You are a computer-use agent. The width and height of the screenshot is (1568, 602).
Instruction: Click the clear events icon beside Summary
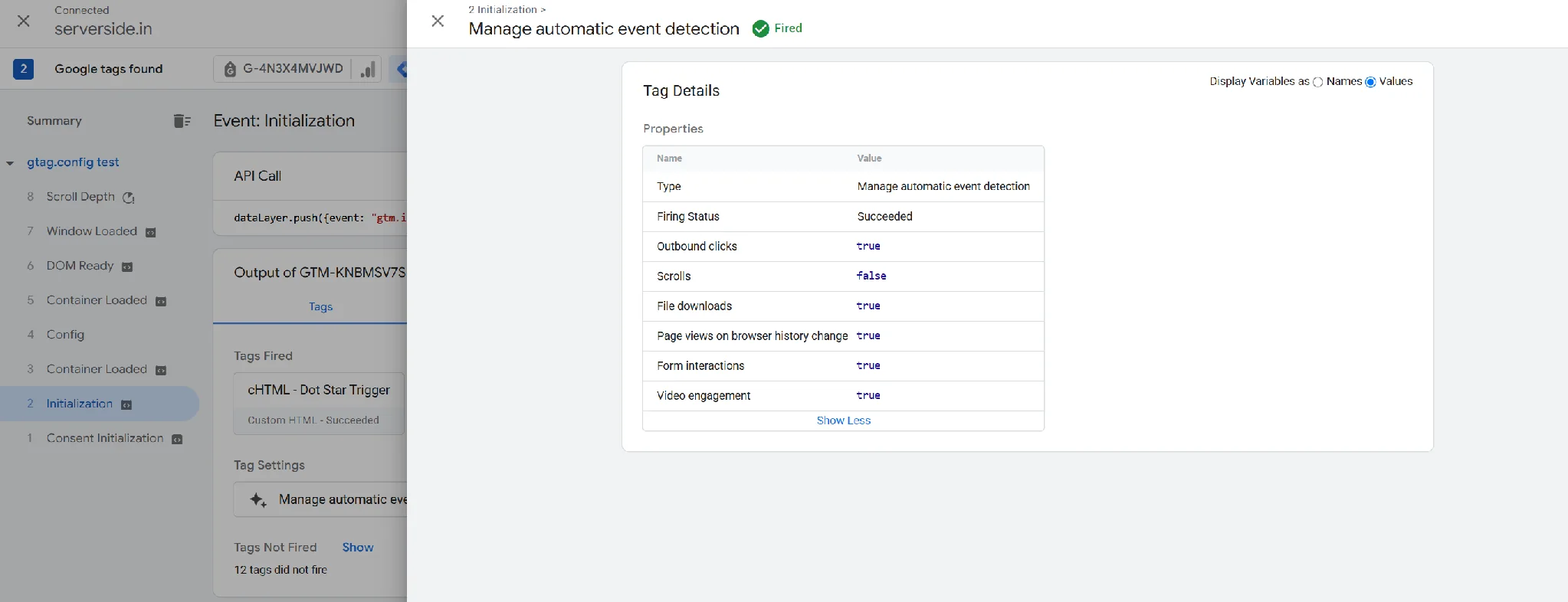coord(182,121)
